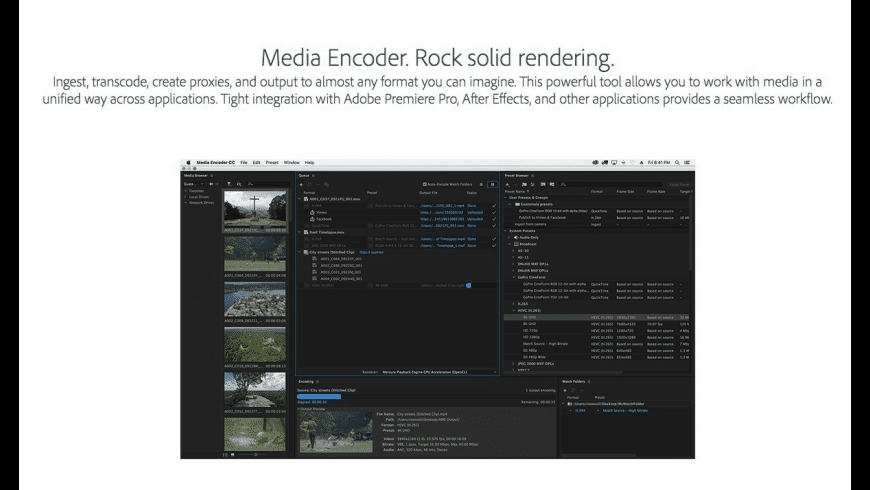The height and width of the screenshot is (490, 870).
Task: Open the Window menu
Action: tap(292, 163)
